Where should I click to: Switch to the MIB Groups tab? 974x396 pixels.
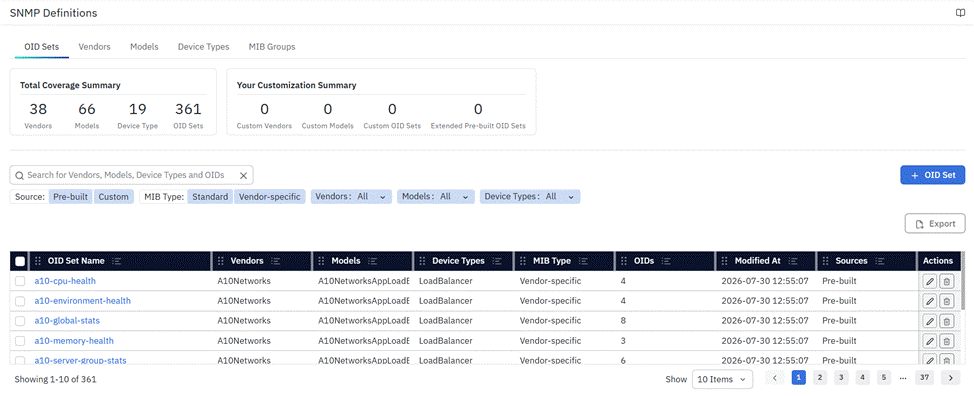tap(272, 47)
